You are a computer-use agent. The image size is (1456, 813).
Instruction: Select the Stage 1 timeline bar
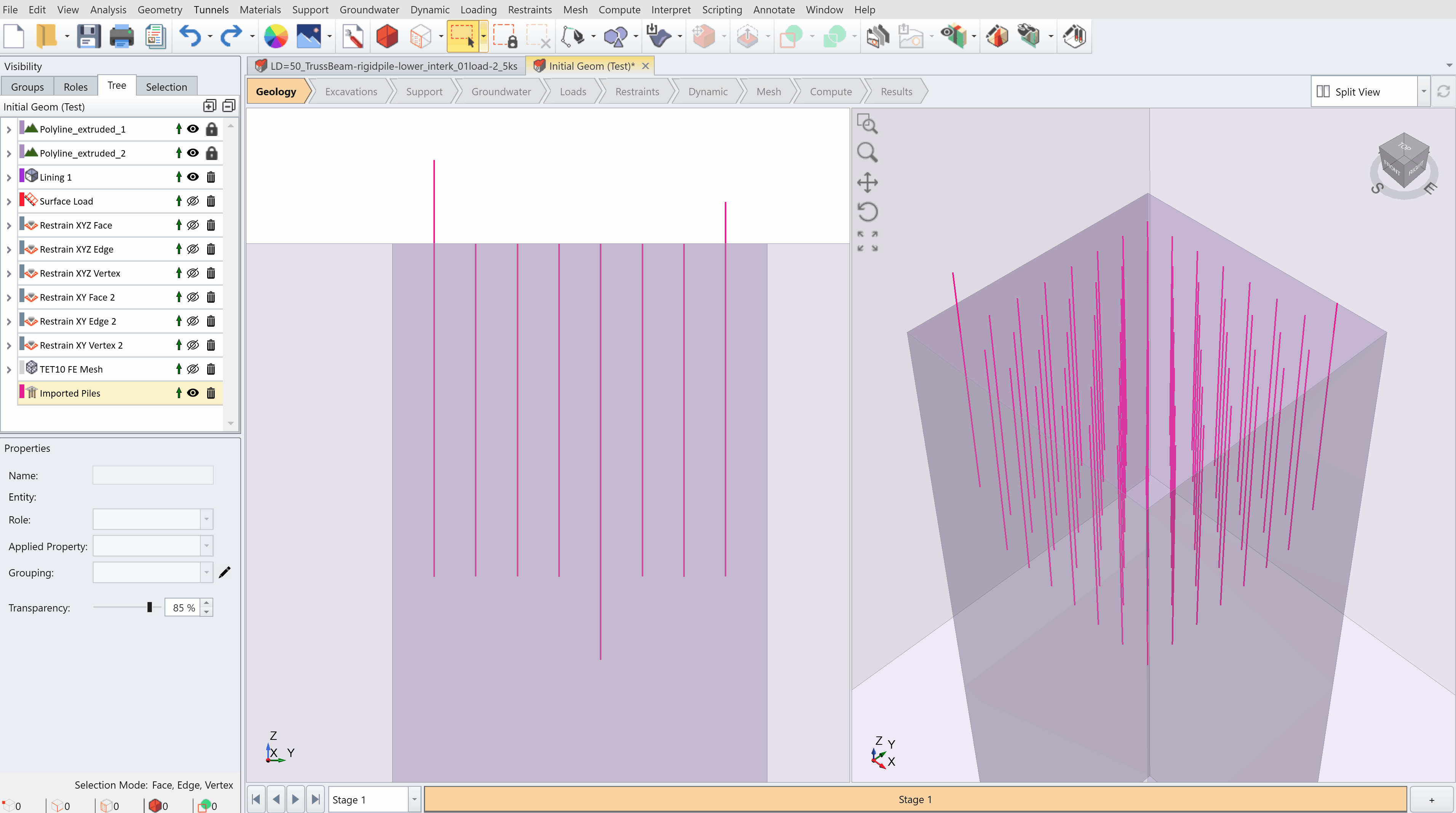[915, 799]
